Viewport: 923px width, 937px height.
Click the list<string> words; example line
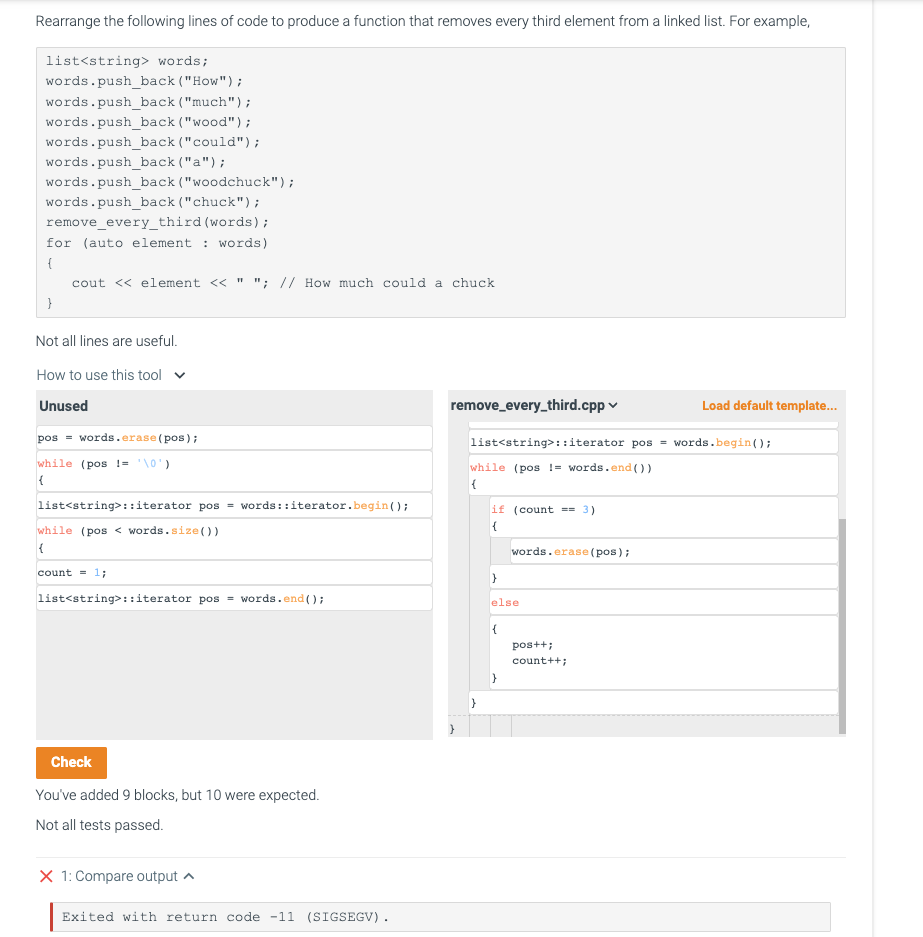click(127, 61)
